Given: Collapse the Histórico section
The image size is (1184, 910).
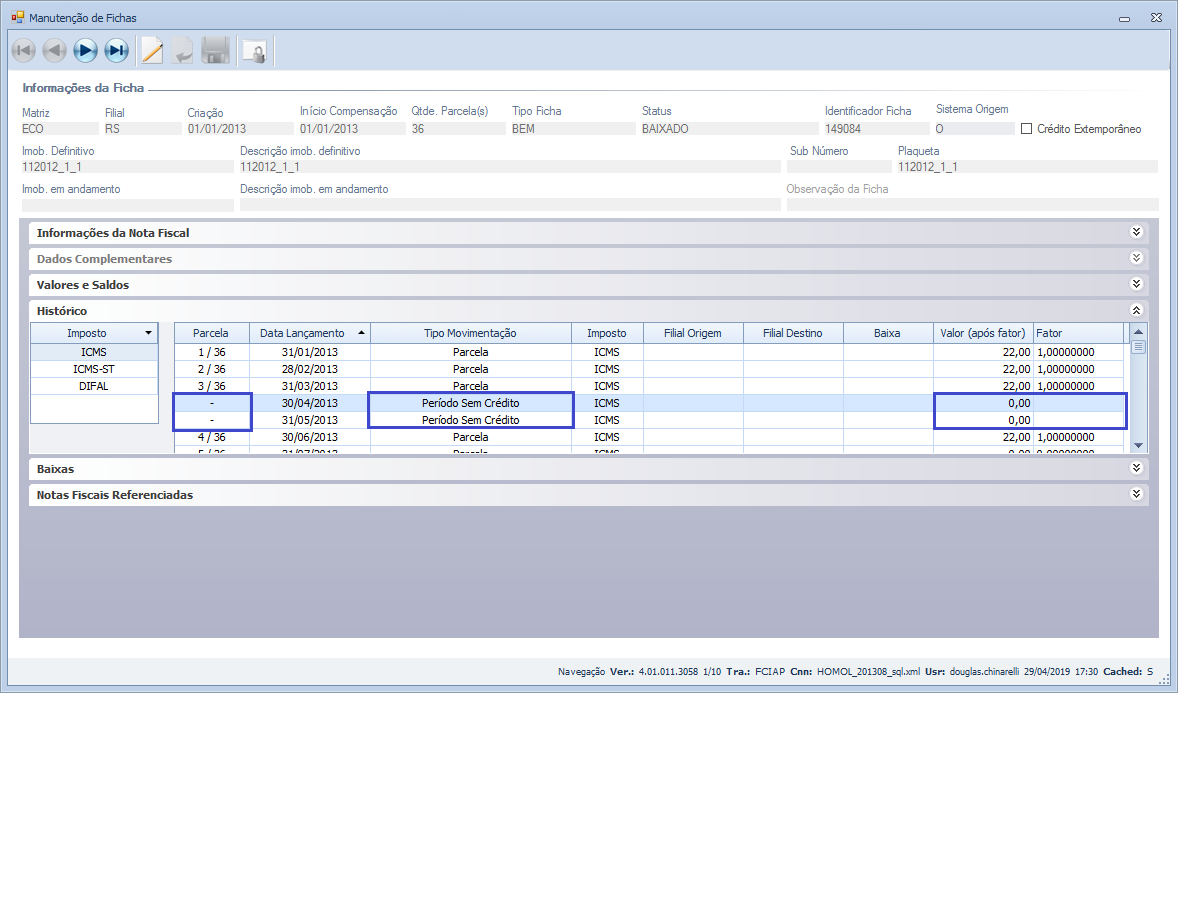Looking at the screenshot, I should (1135, 310).
